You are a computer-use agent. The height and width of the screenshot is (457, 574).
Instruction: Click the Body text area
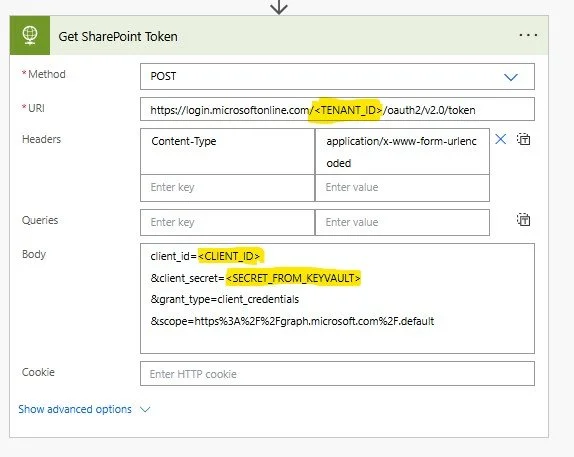click(x=337, y=298)
